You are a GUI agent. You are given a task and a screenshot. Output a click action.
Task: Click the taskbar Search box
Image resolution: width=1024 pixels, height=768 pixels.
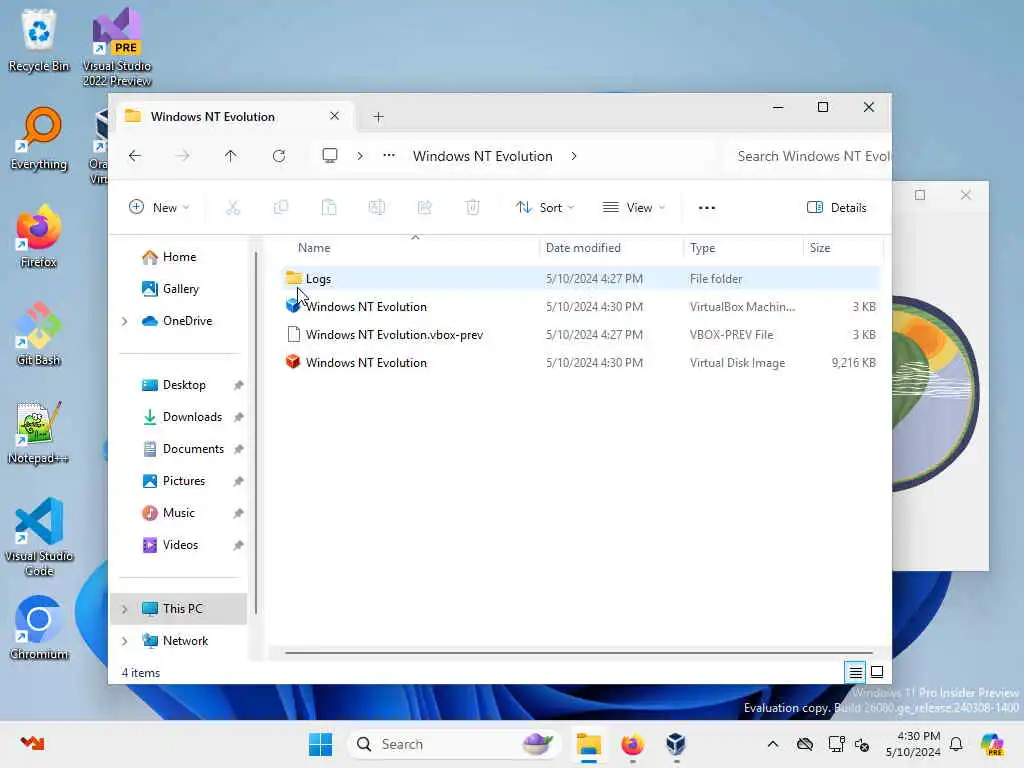tap(455, 744)
